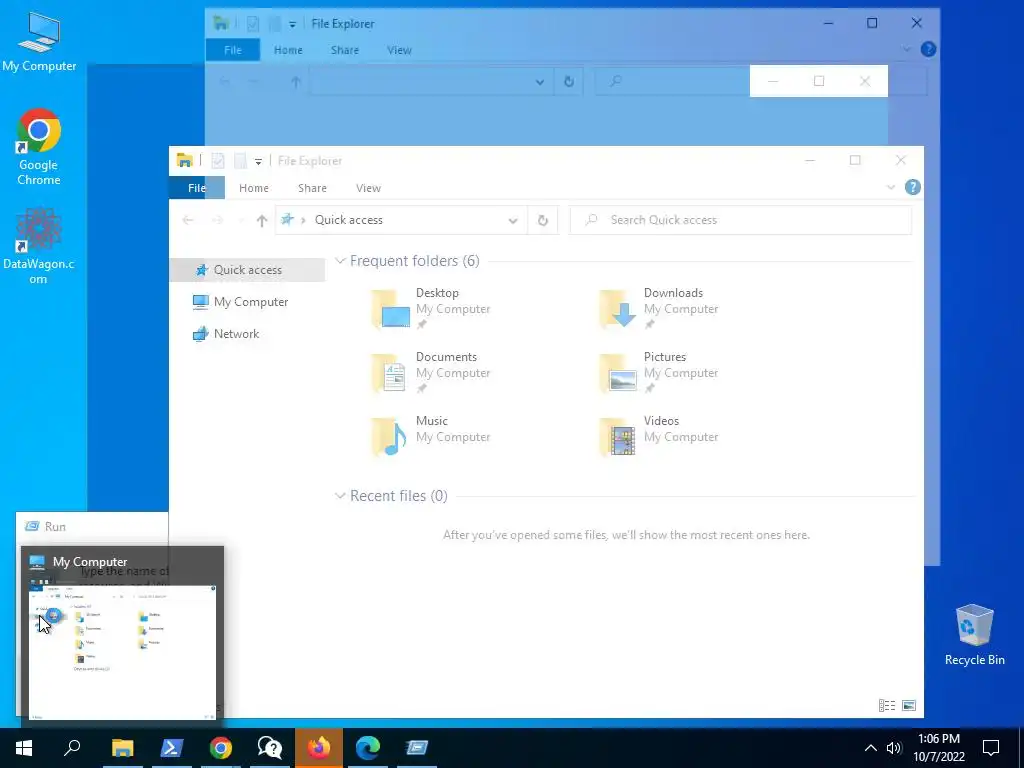Switch to details view layout icon

tap(887, 705)
